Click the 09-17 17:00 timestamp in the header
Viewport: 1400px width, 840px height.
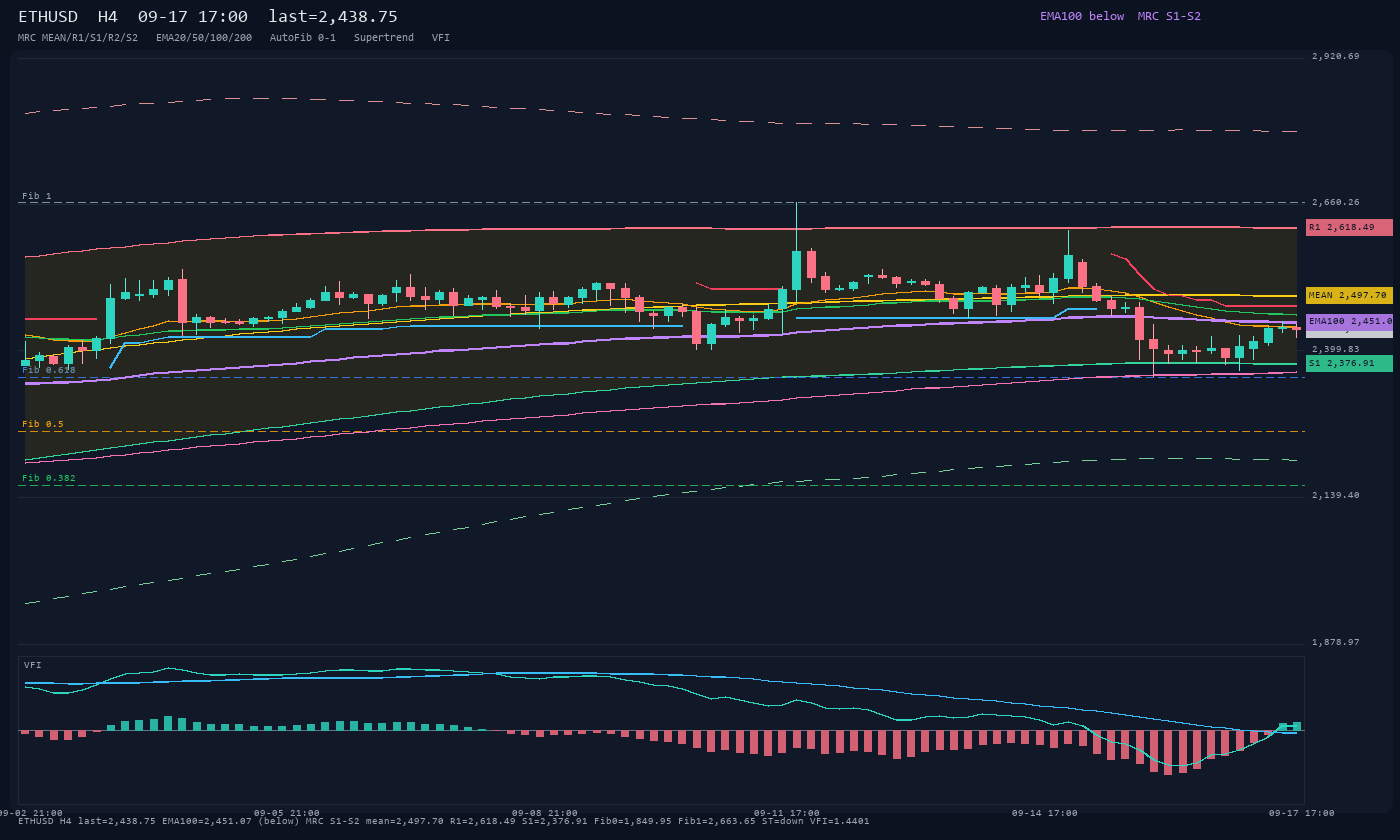pos(193,17)
